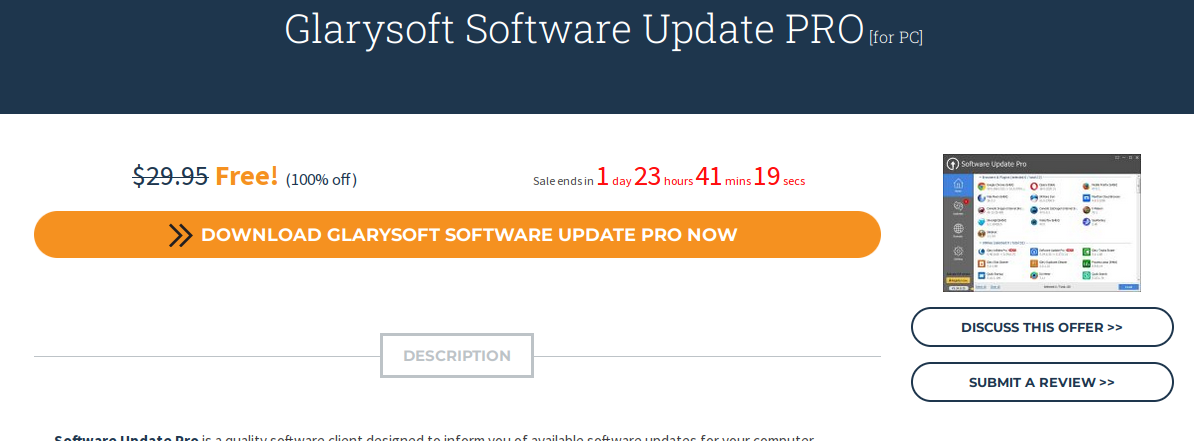Viewport: 1194px width, 441px height.
Task: Switch to the Description tab
Action: pyautogui.click(x=457, y=356)
